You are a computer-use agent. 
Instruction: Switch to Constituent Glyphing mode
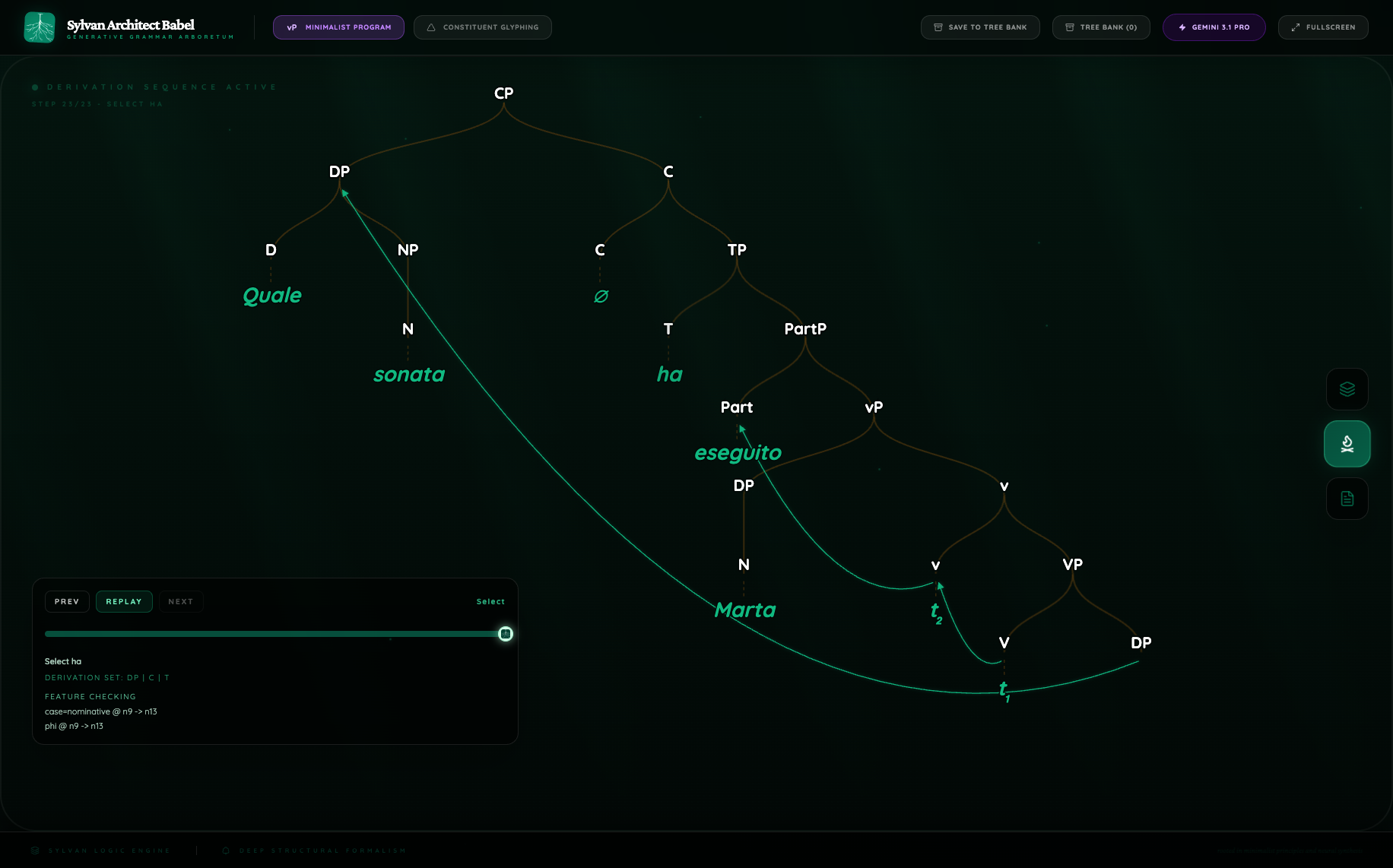tap(482, 27)
